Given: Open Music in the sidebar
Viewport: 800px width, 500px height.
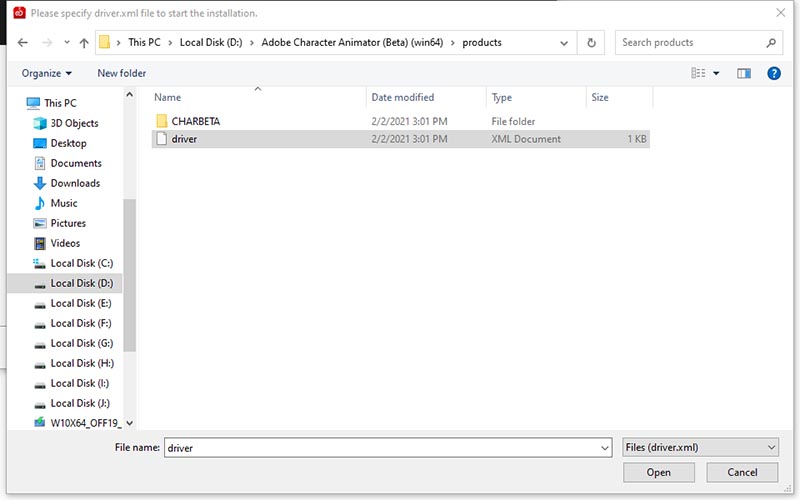Looking at the screenshot, I should click(x=64, y=203).
